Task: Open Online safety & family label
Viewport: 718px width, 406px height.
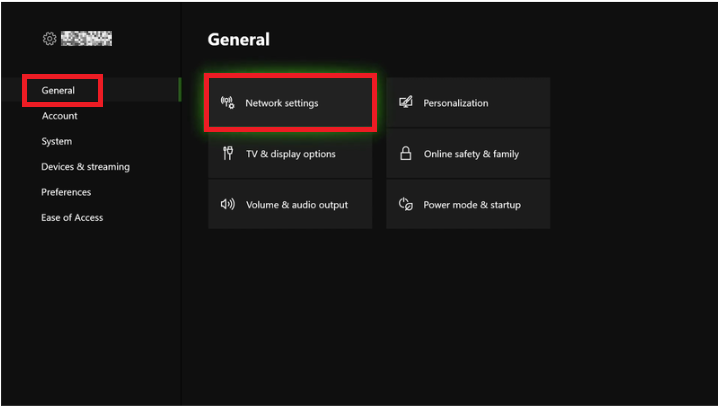Action: [471, 154]
